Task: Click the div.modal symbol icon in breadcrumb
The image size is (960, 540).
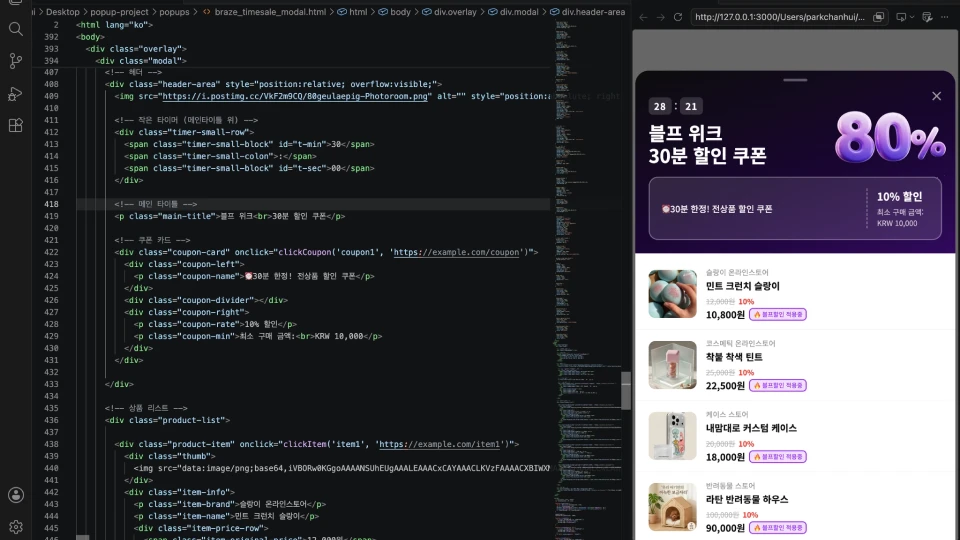Action: pos(492,12)
